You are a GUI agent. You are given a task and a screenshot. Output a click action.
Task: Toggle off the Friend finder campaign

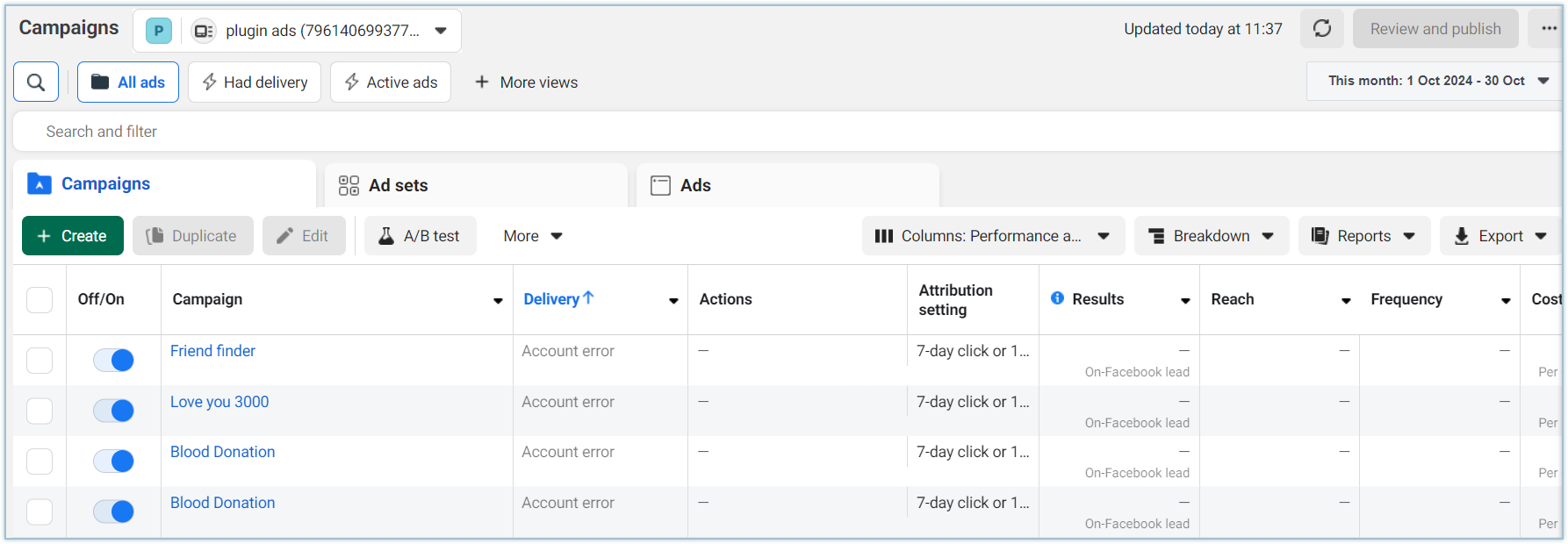click(x=114, y=360)
